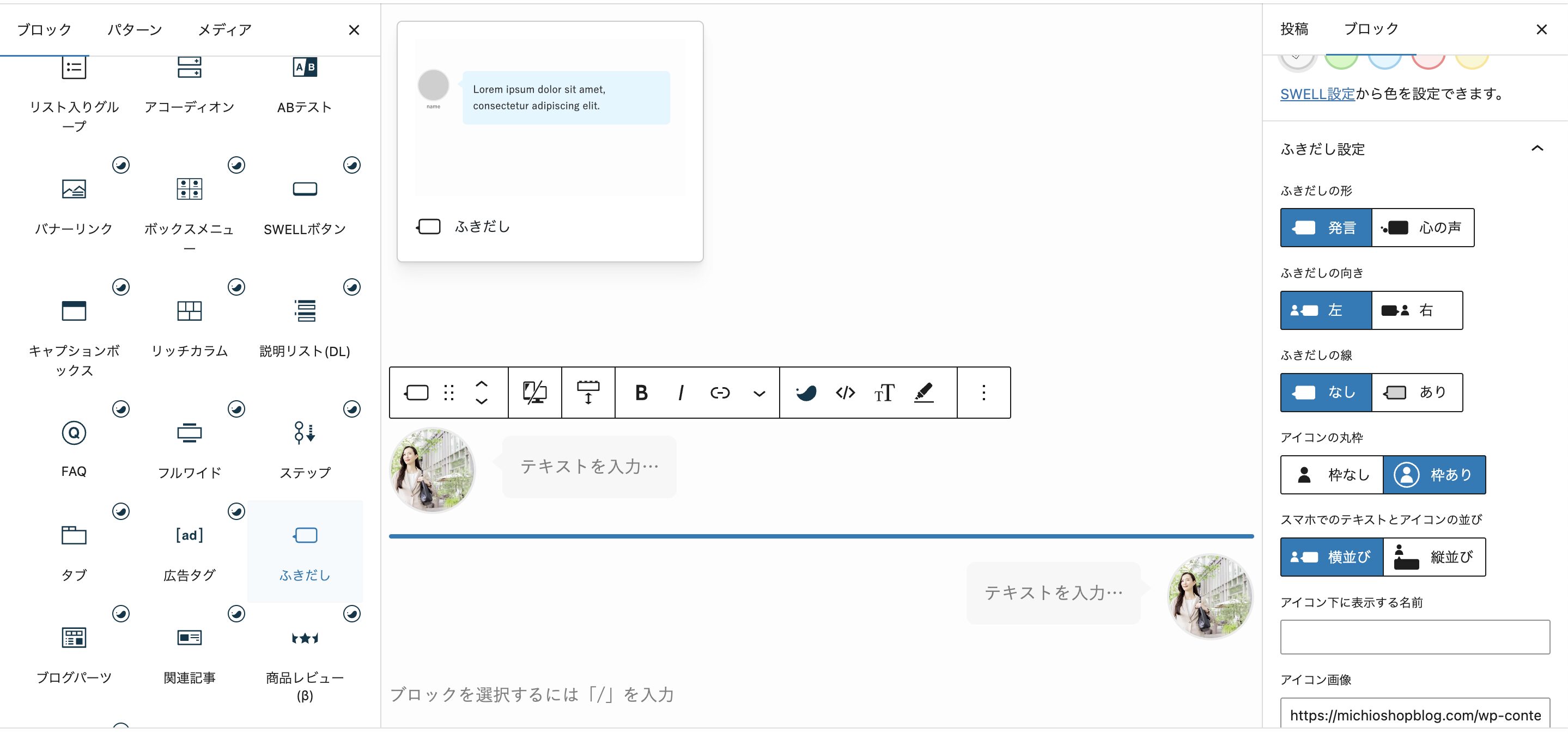This screenshot has height=734, width=1568.
Task: Open the SWELL設定 link
Action: coord(1317,94)
